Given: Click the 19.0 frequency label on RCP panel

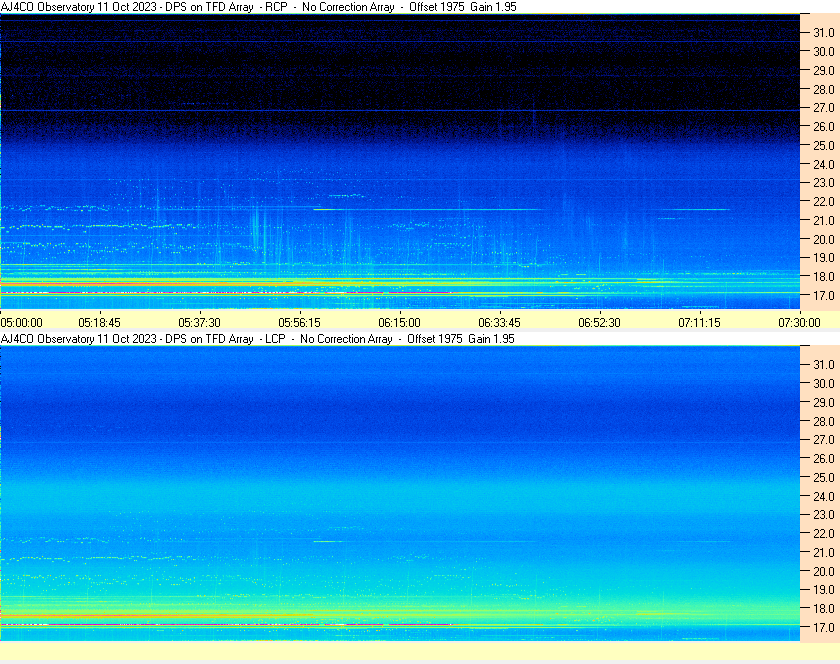Looking at the screenshot, I should coord(824,258).
